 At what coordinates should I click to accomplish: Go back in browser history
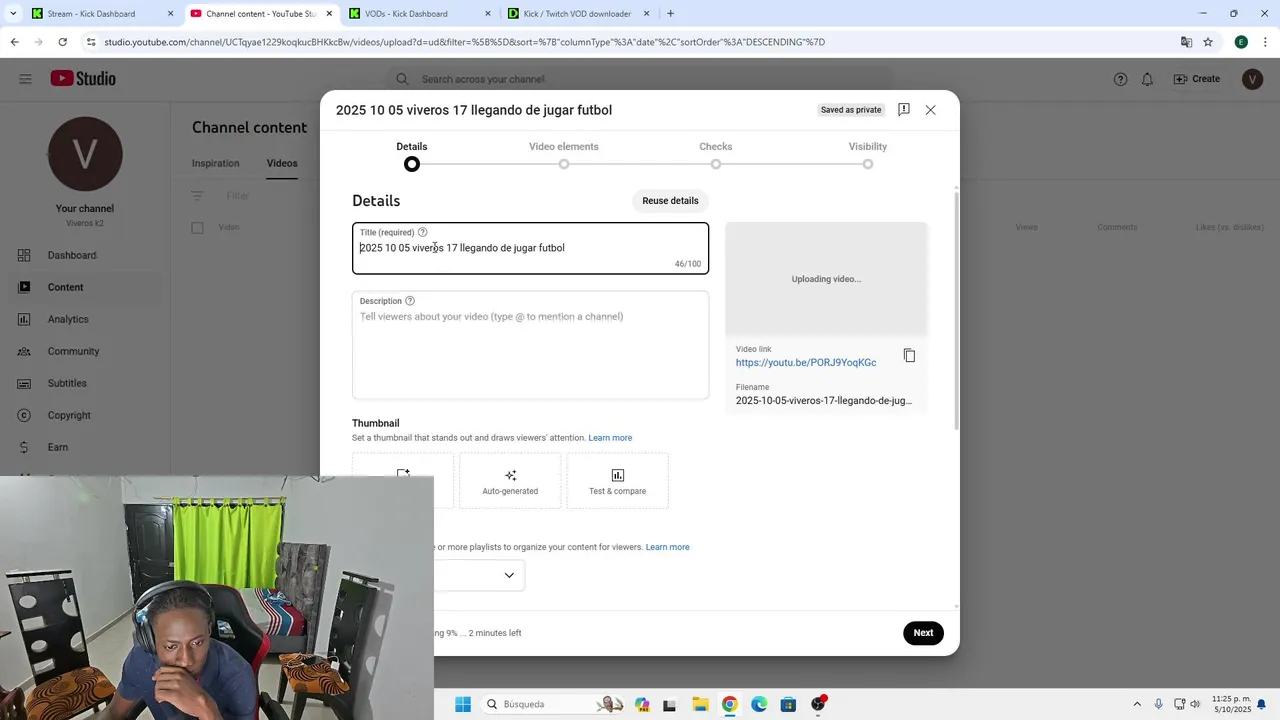tap(14, 42)
